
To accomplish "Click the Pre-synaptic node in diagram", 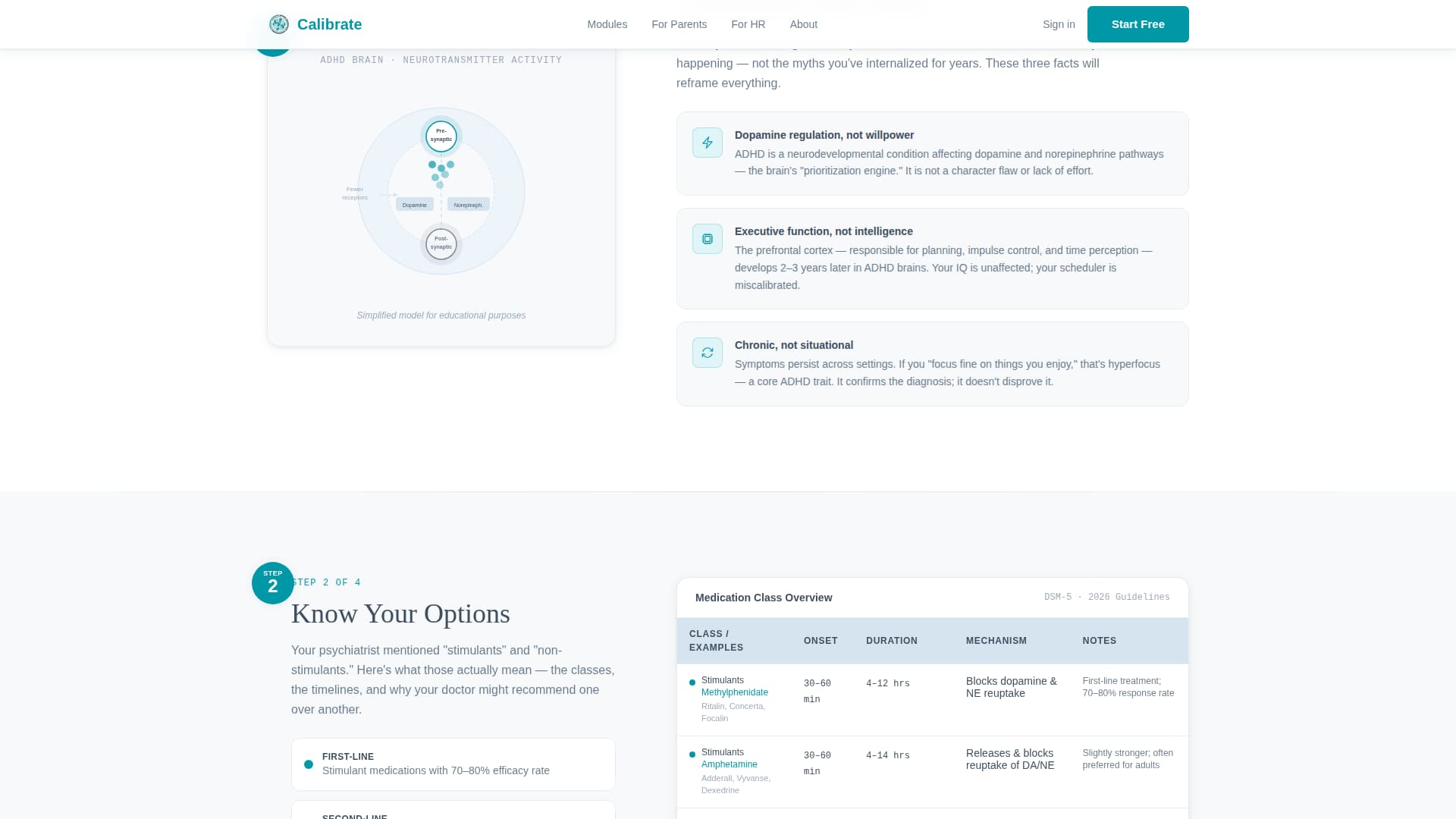I will tap(441, 136).
